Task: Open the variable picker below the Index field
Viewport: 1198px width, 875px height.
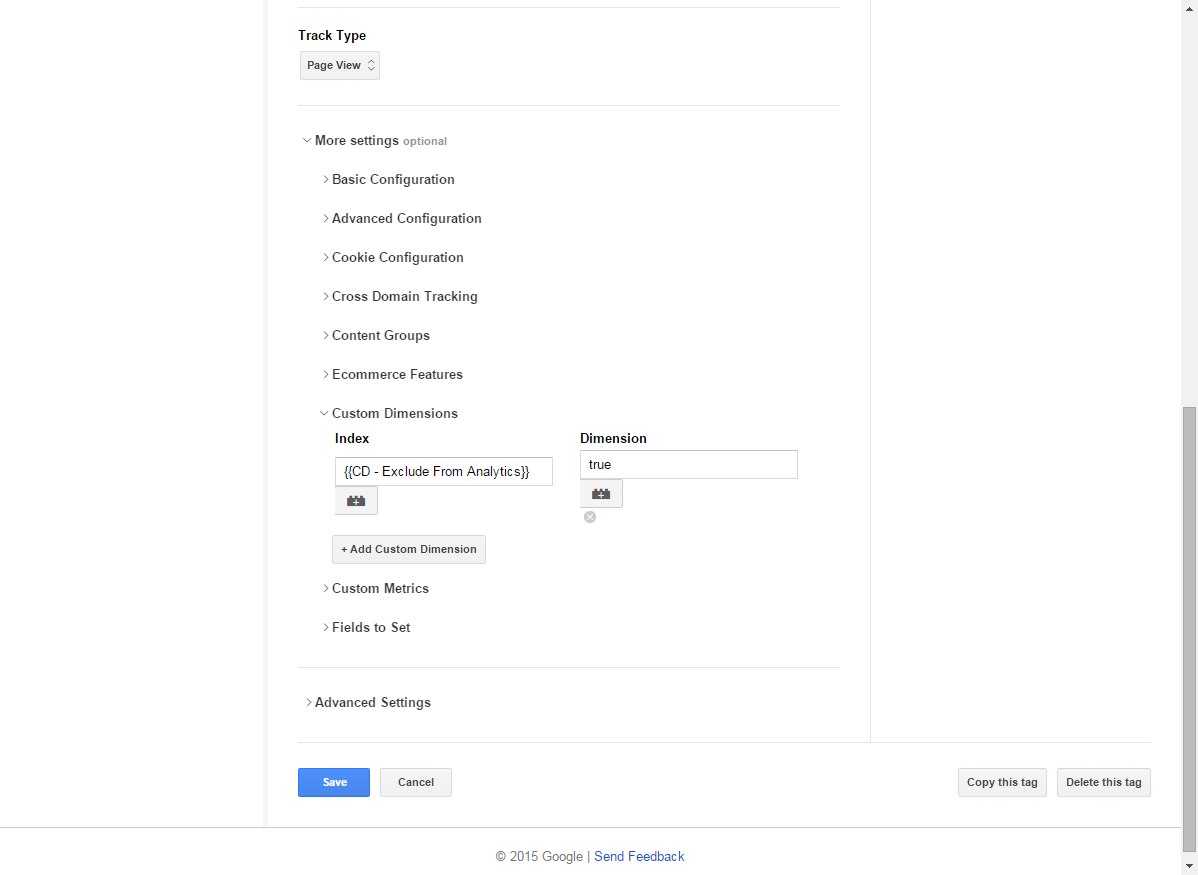Action: click(356, 500)
